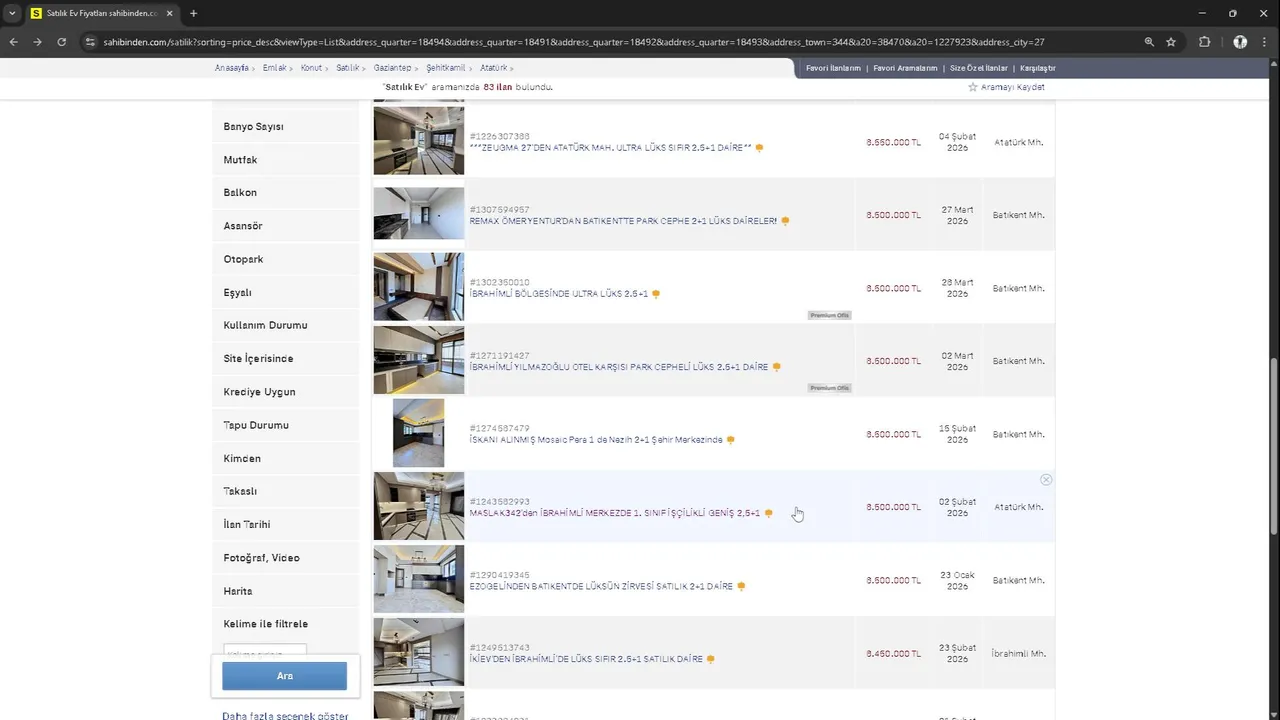Open thumbnail of İSKANI ALINMIŞ Mosaic Pera listing
This screenshot has width=1280, height=720.
coord(419,433)
